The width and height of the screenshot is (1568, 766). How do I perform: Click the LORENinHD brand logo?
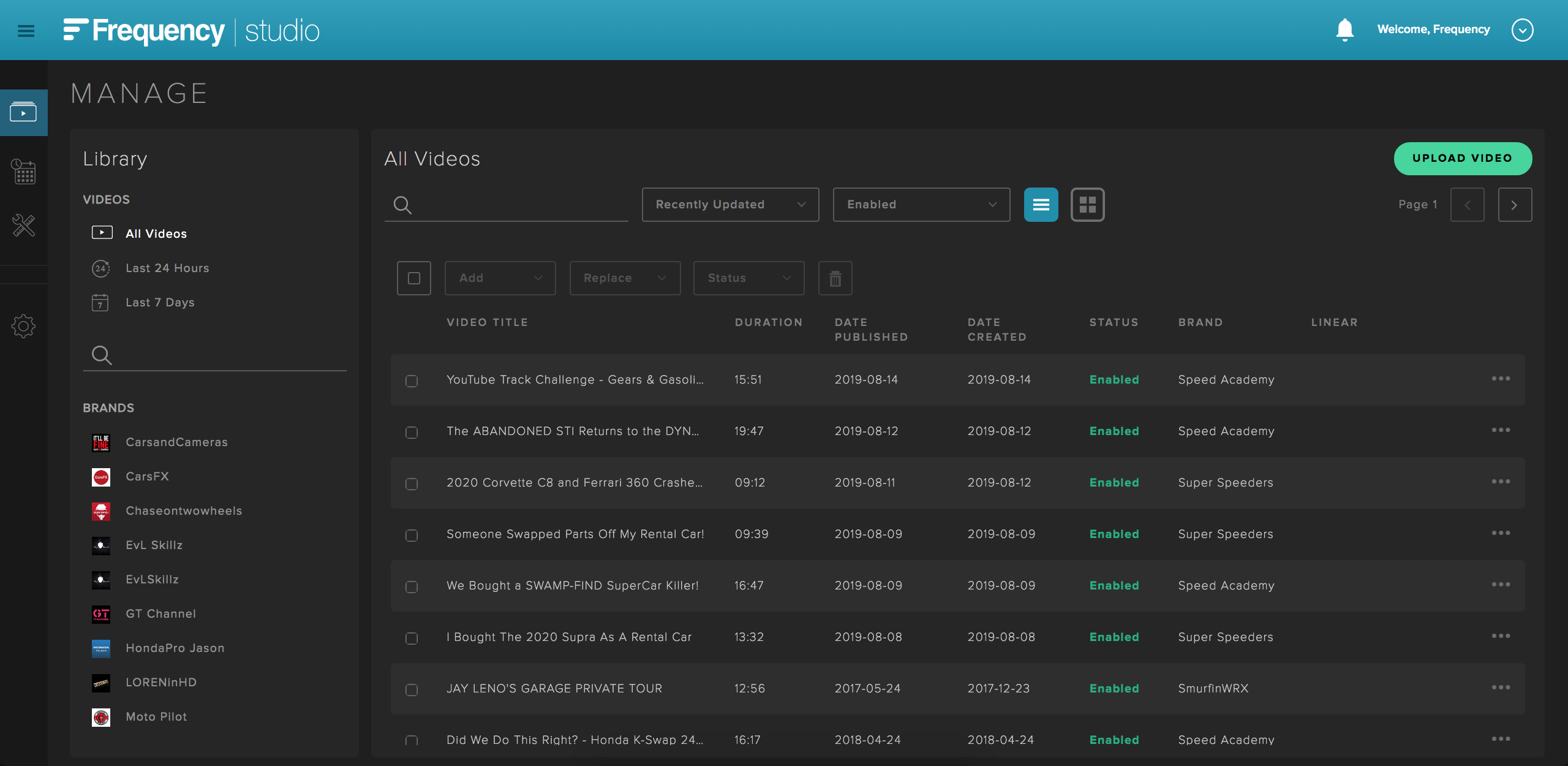click(x=101, y=683)
